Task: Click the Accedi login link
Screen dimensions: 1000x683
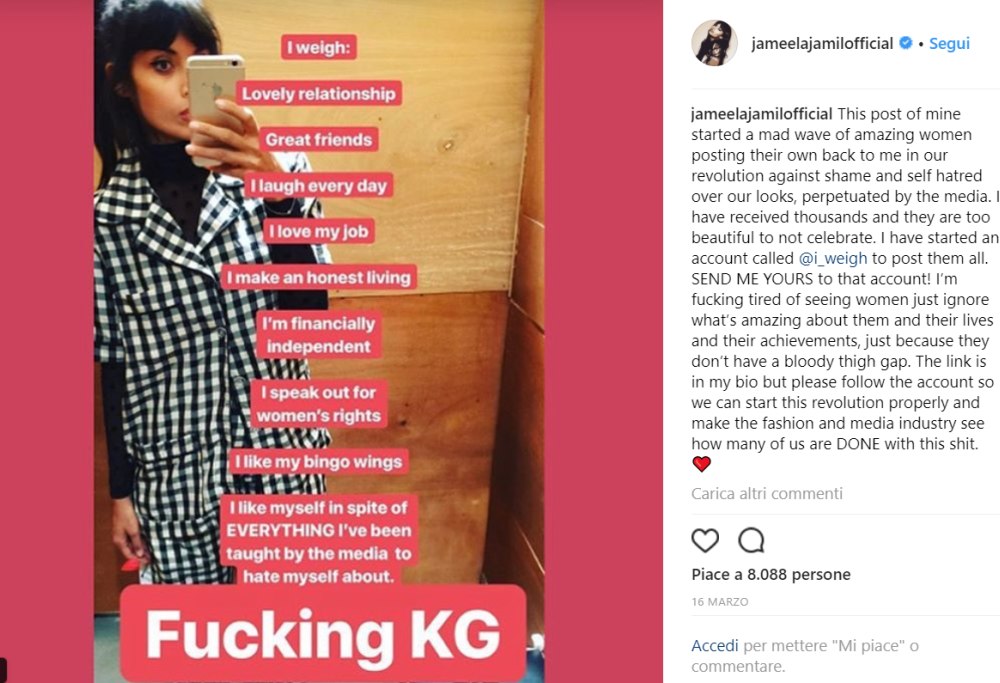Action: [x=715, y=646]
